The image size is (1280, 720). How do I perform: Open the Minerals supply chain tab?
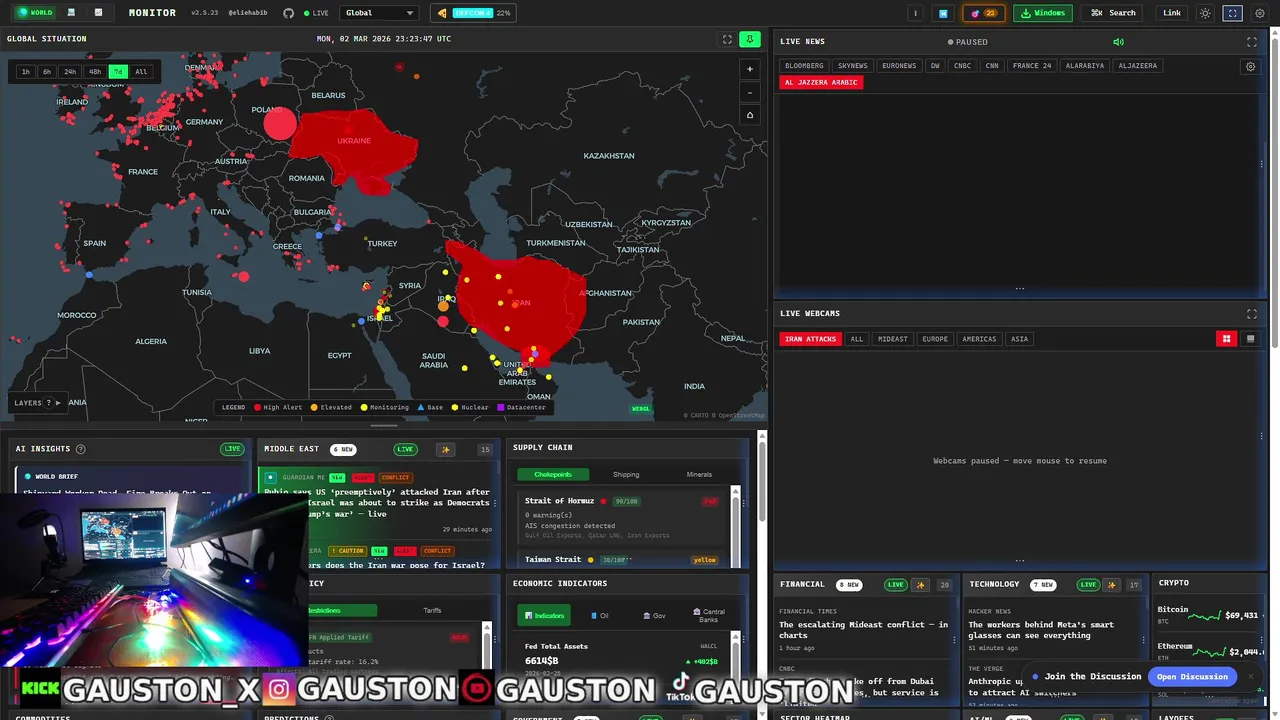pyautogui.click(x=699, y=474)
